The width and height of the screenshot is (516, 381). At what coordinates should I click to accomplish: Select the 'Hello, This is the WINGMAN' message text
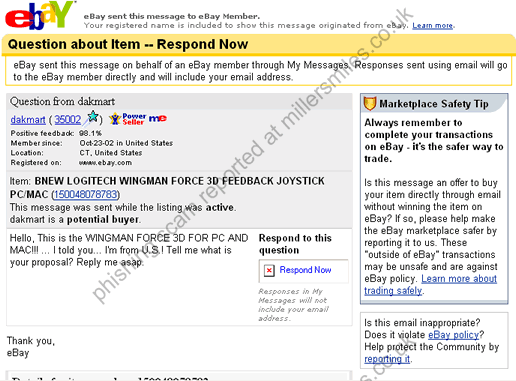point(129,250)
